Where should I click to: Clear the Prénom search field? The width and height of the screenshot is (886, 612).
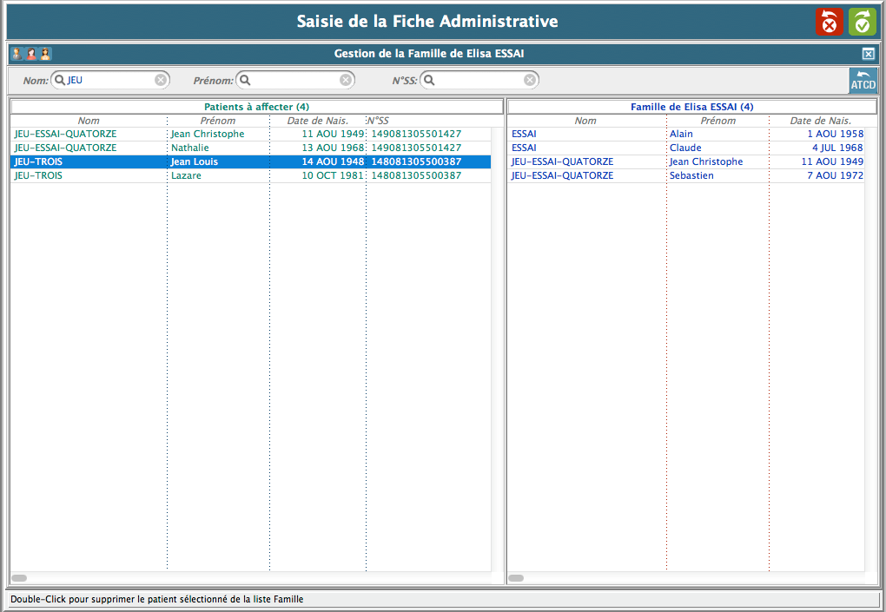(x=346, y=80)
